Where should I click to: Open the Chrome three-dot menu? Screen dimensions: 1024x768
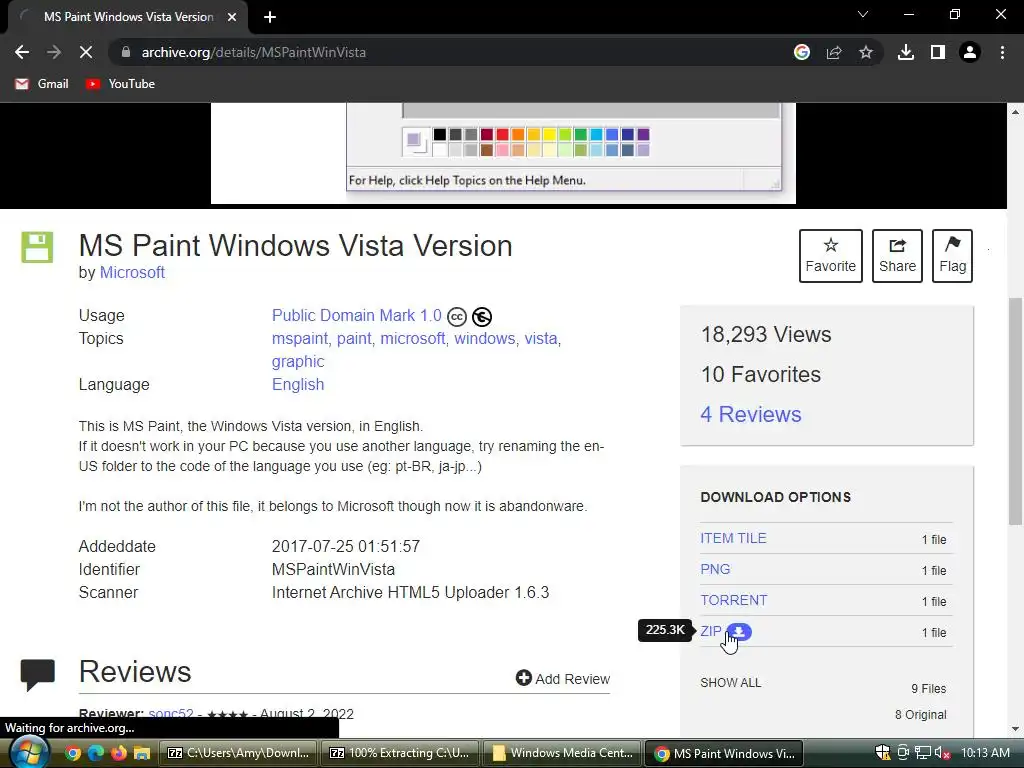point(1002,52)
